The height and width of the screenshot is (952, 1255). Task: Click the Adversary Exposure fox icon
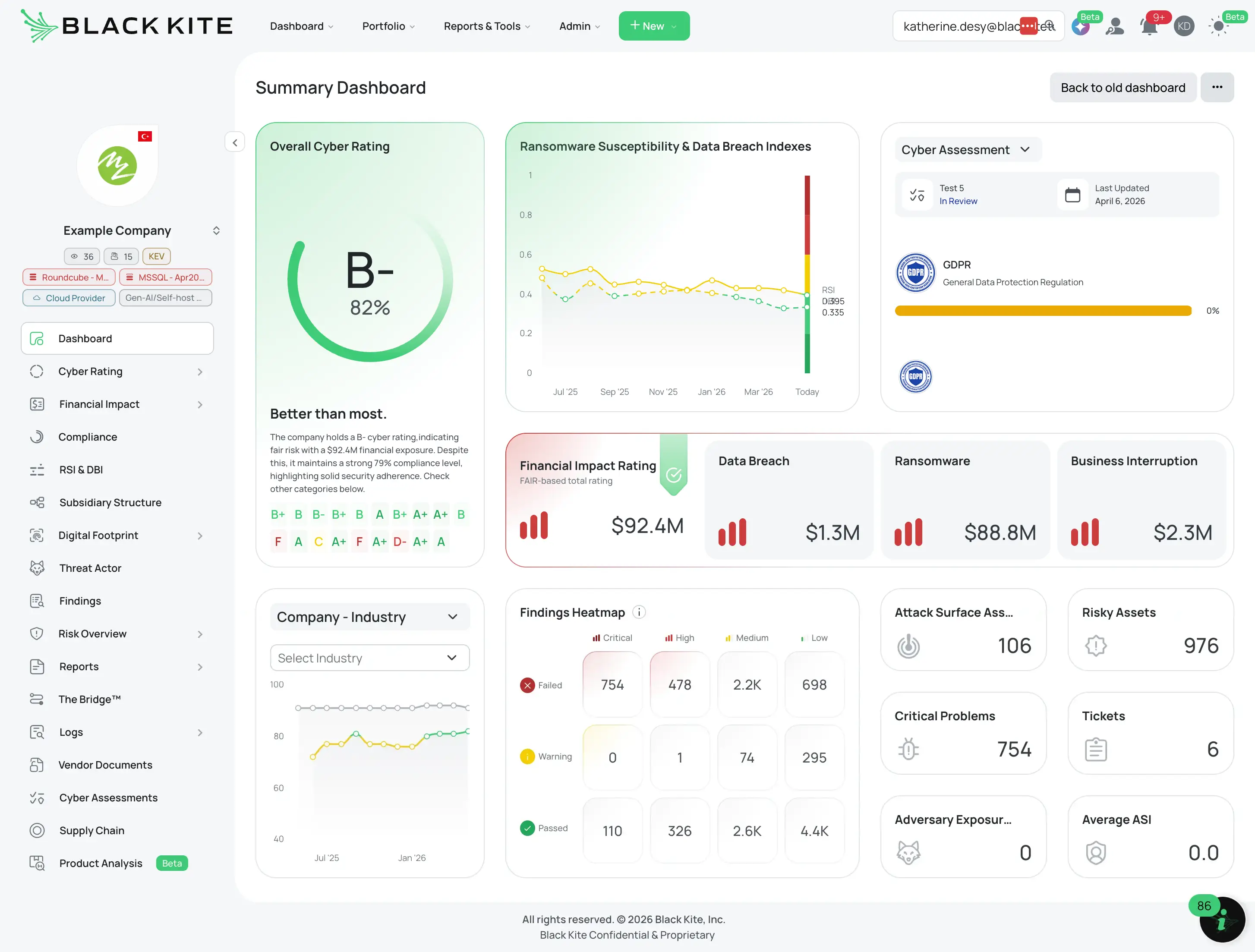coord(908,853)
